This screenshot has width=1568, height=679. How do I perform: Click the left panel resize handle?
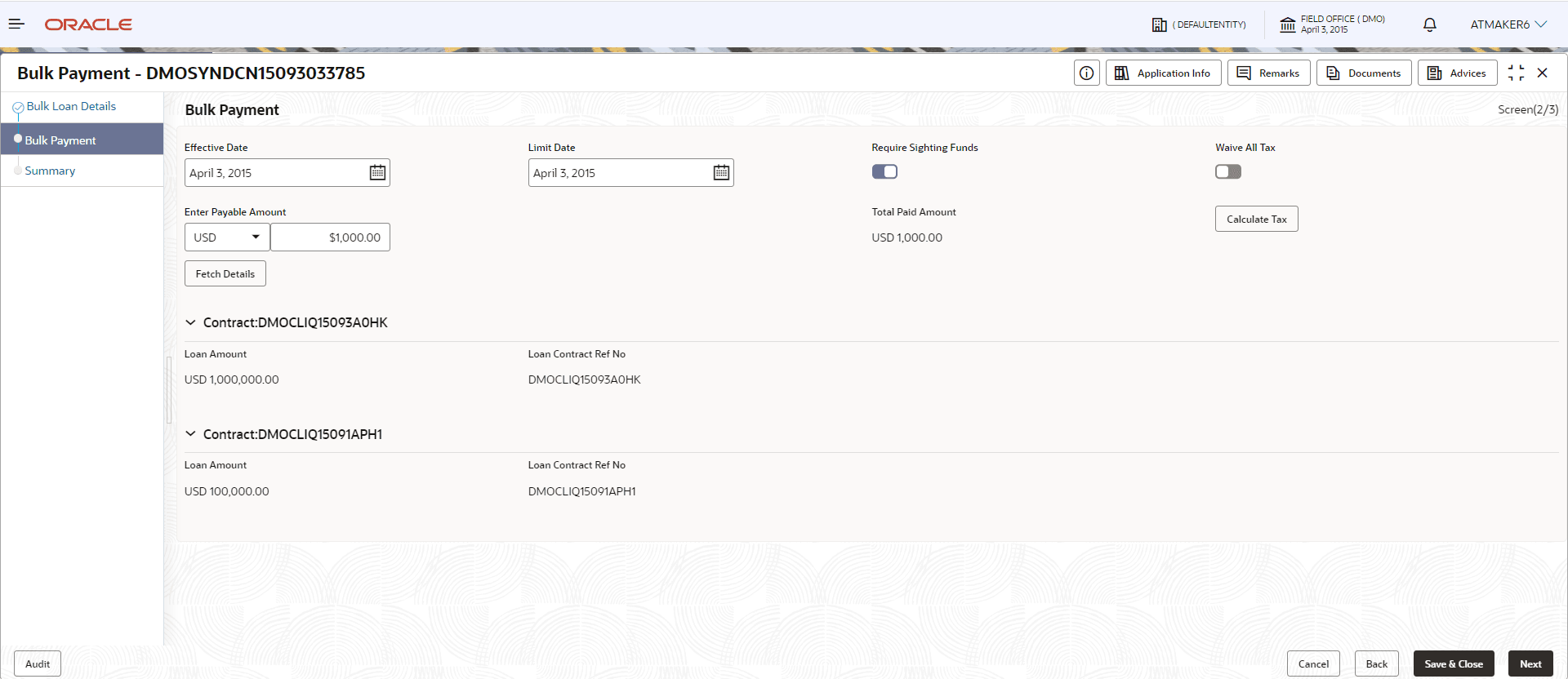pos(169,389)
